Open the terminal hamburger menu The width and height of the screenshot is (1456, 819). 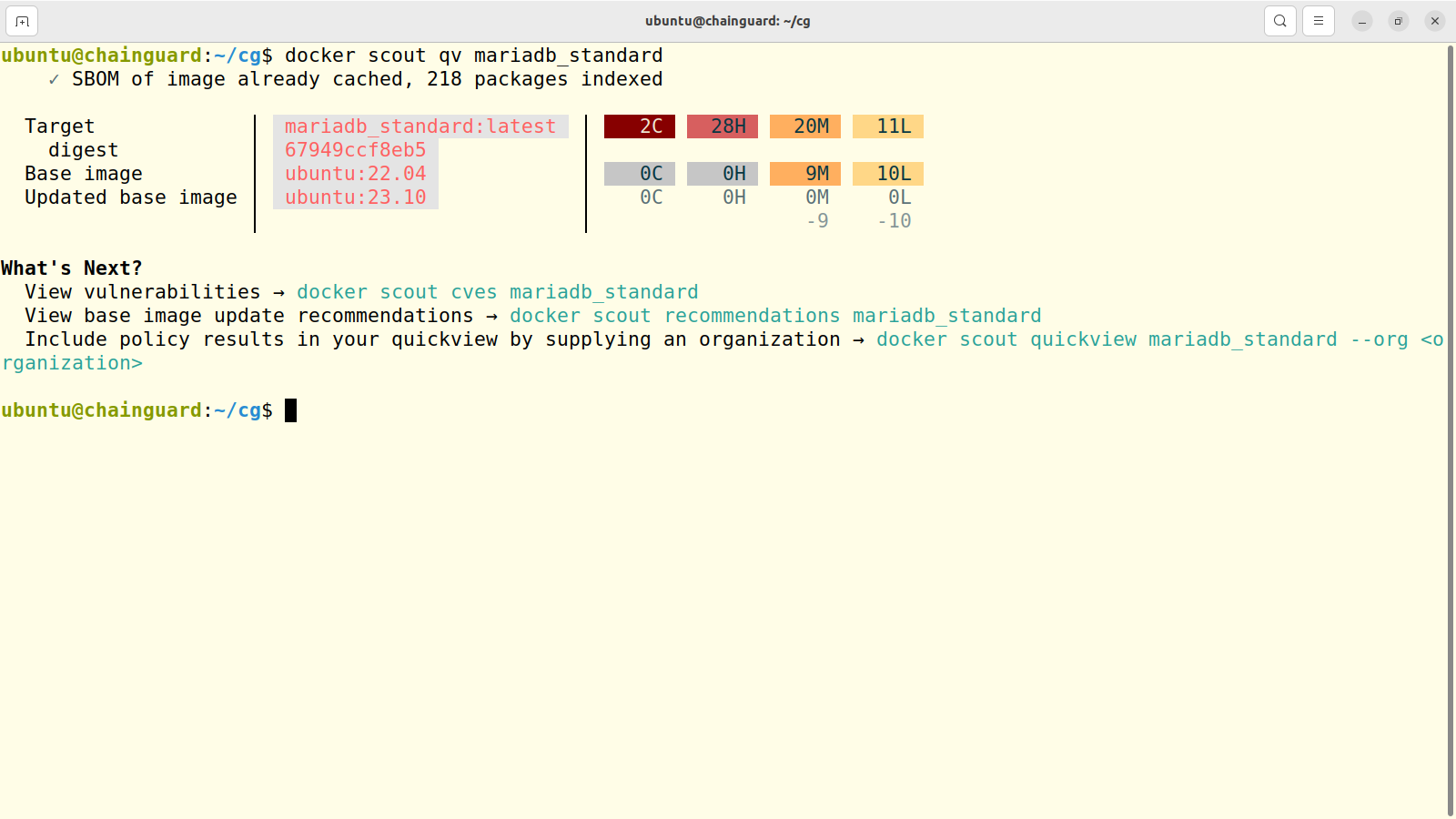point(1319,21)
